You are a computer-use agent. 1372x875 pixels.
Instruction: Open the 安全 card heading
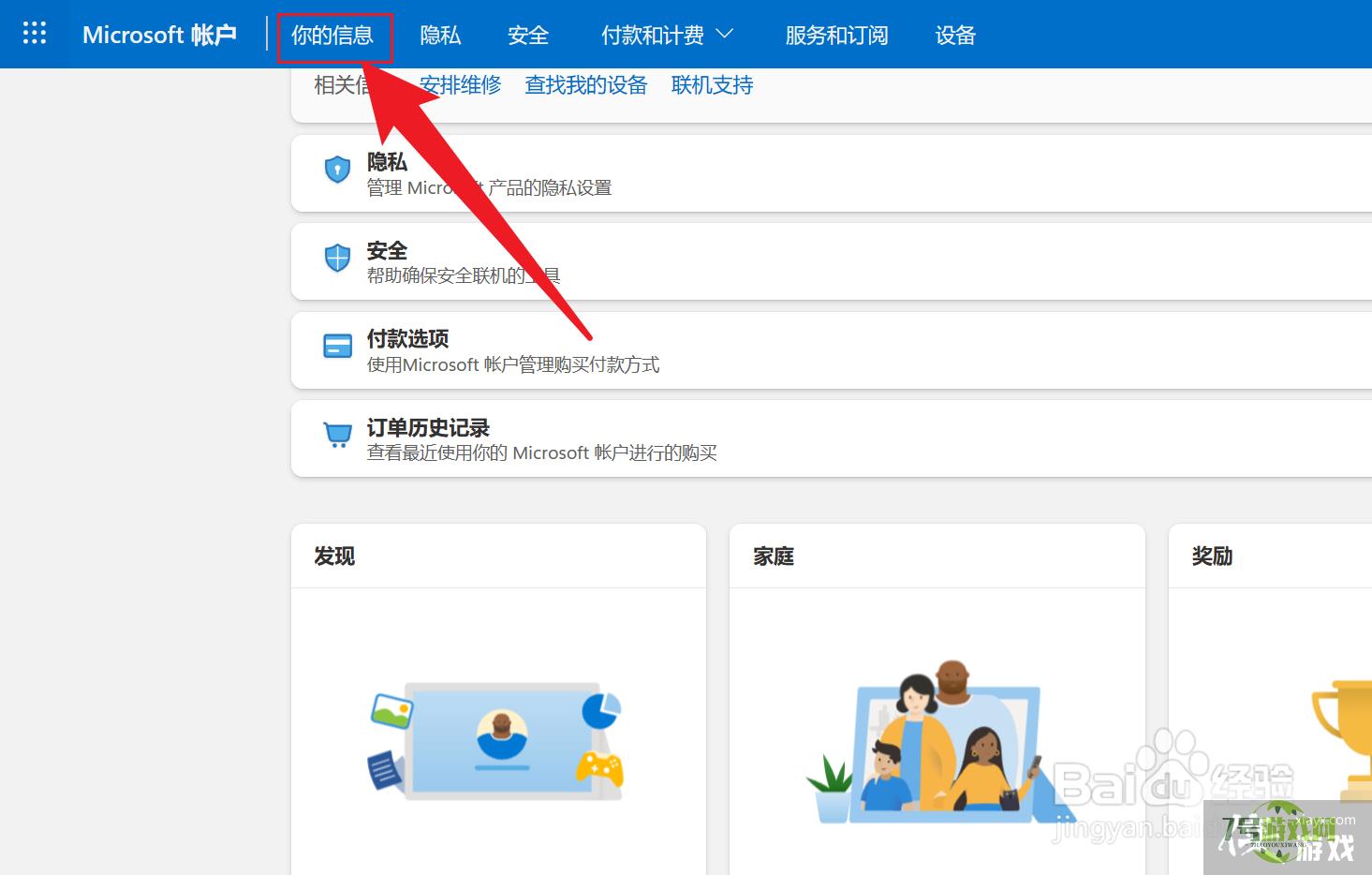point(387,250)
